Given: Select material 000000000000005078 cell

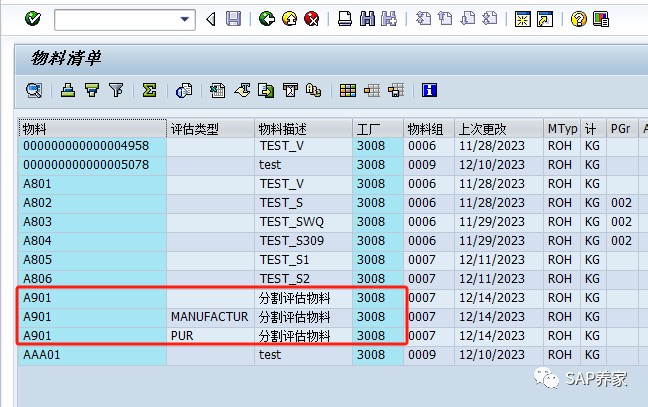Looking at the screenshot, I should [92, 165].
